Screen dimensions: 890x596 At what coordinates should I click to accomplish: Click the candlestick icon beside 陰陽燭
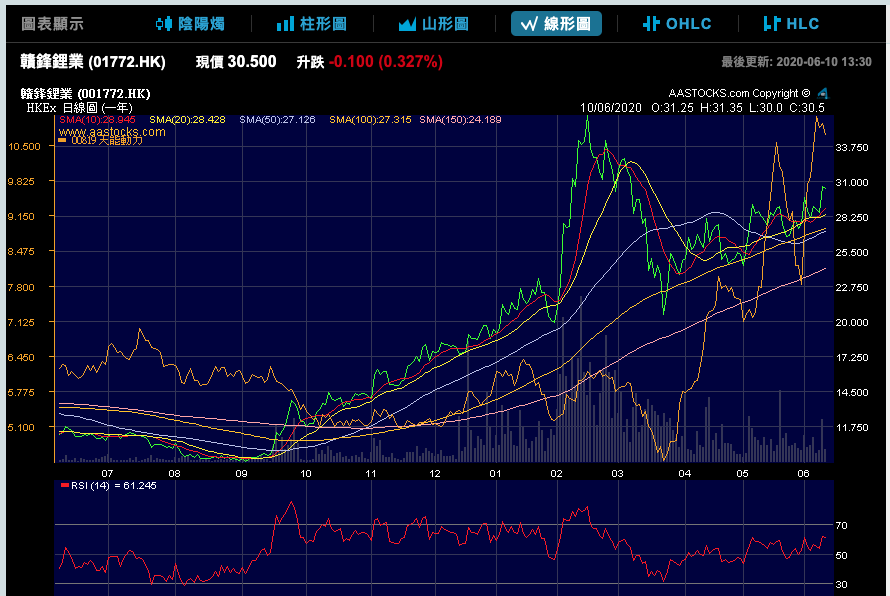(x=163, y=24)
